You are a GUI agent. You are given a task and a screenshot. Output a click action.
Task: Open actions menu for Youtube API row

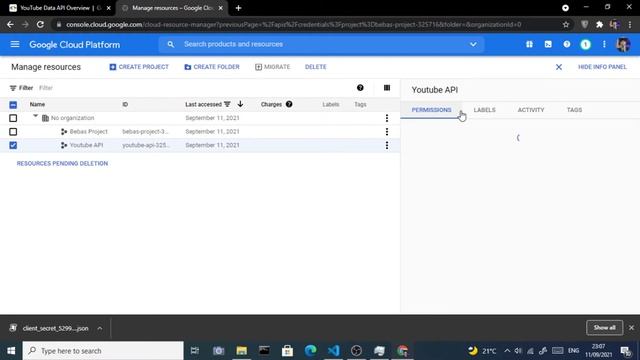387,145
